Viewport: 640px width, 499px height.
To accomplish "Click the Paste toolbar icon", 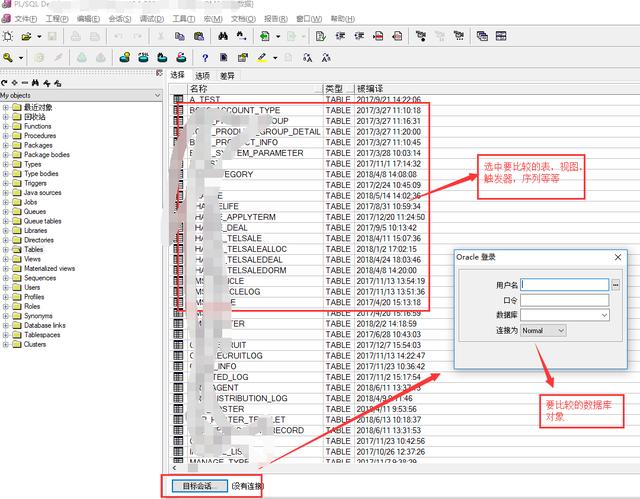I will pos(199,36).
